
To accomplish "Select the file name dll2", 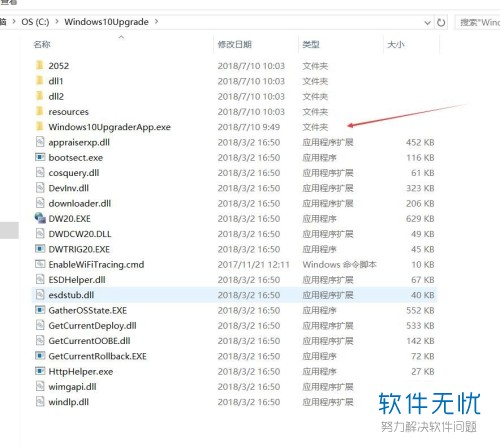I will tap(56, 96).
